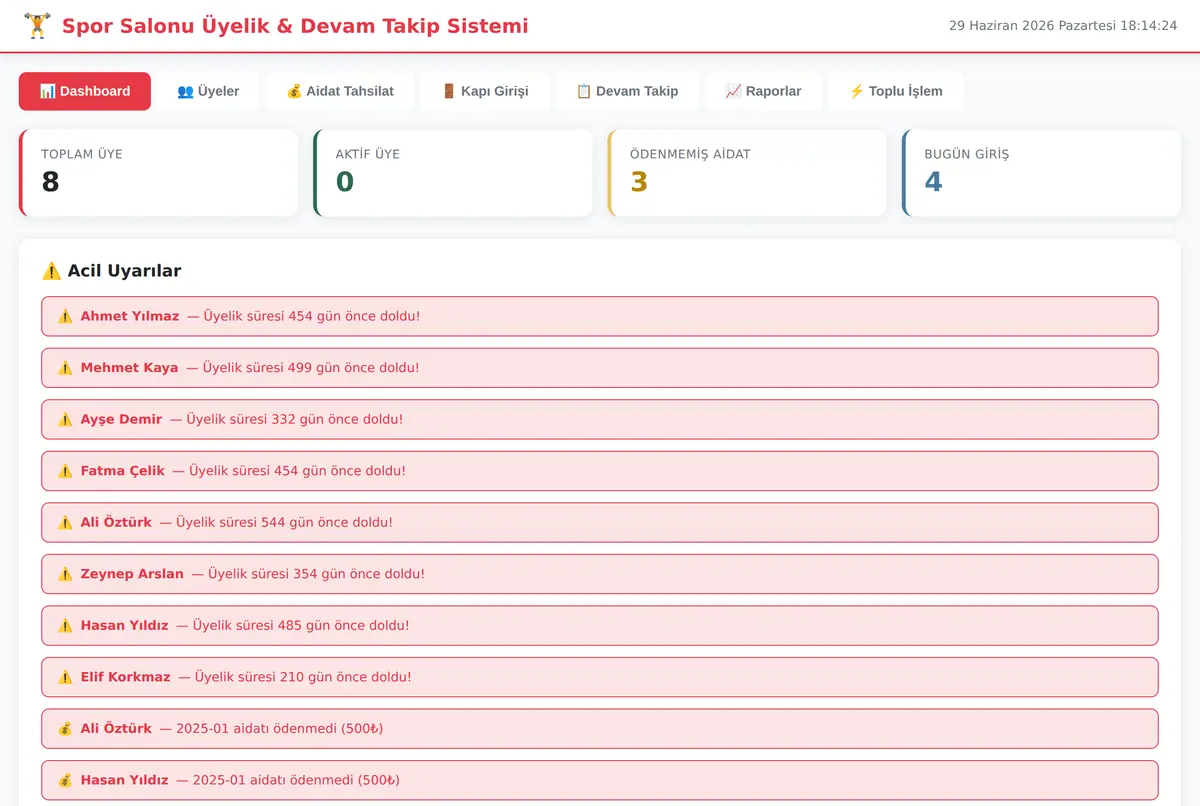Click warning icon on Ali Öztürk expiry alert
This screenshot has height=806, width=1200.
coord(65,522)
